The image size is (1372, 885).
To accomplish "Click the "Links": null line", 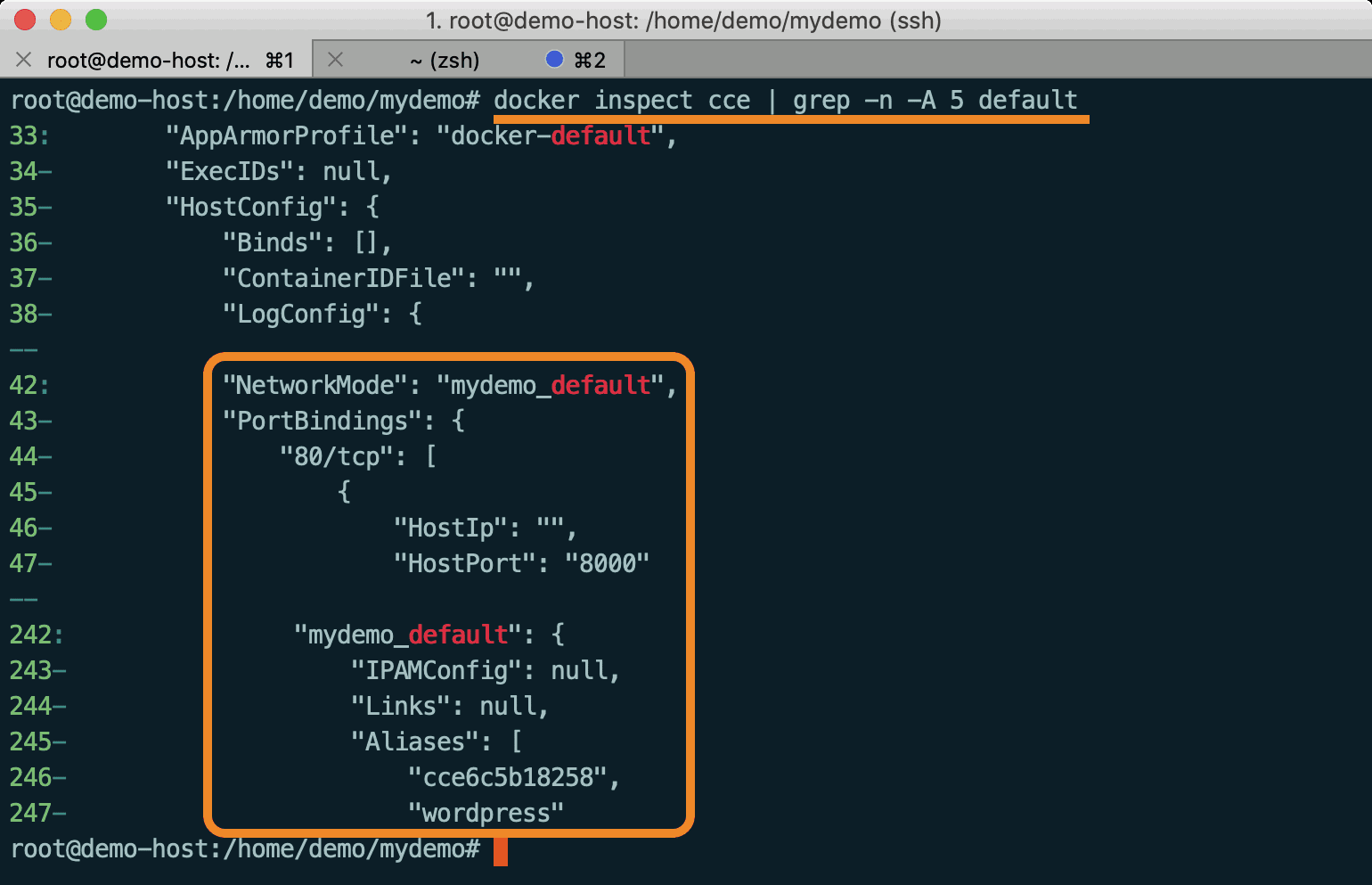I will pyautogui.click(x=450, y=706).
